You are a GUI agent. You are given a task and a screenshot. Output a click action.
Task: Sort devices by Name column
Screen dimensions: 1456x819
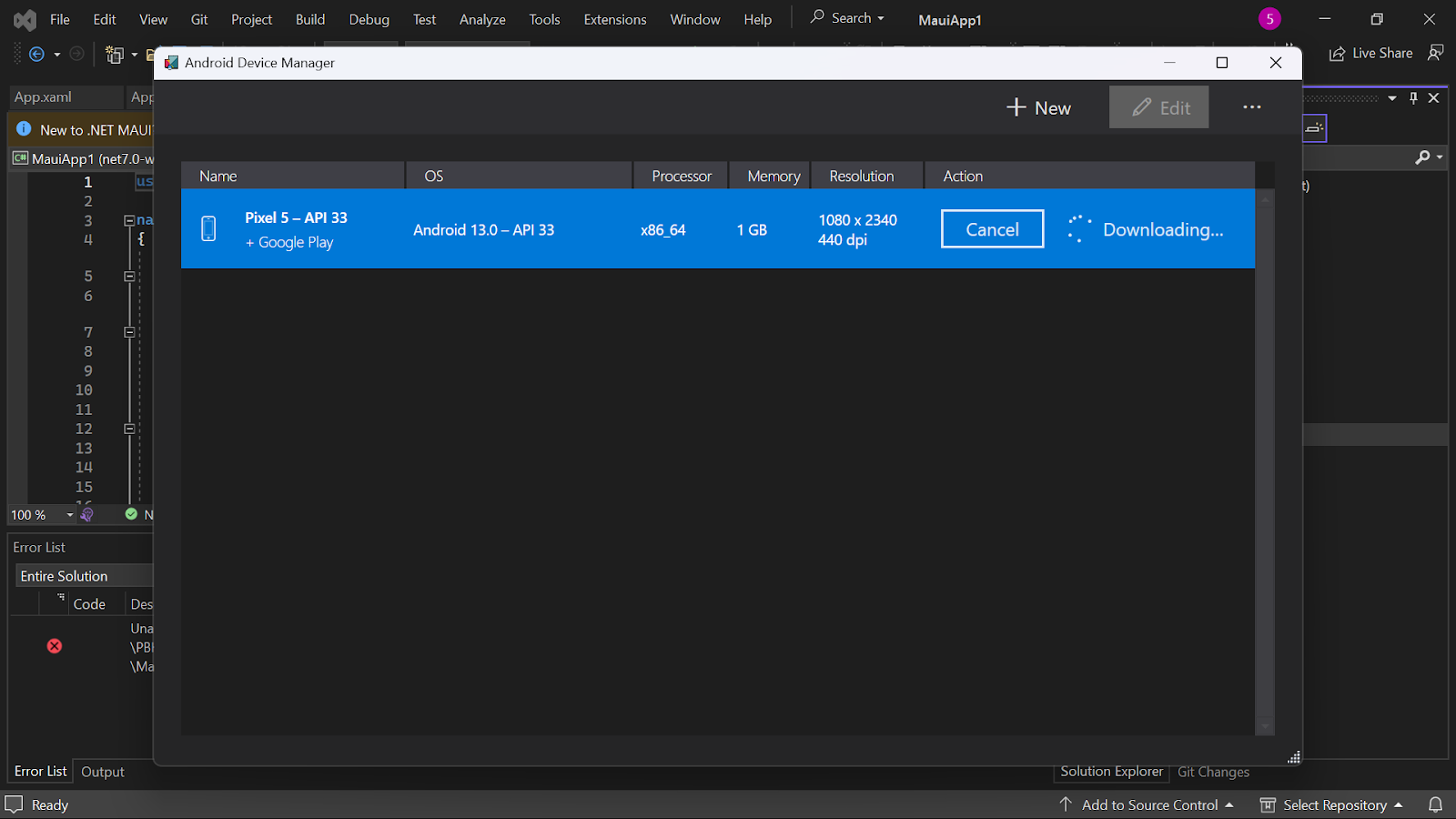tap(292, 176)
